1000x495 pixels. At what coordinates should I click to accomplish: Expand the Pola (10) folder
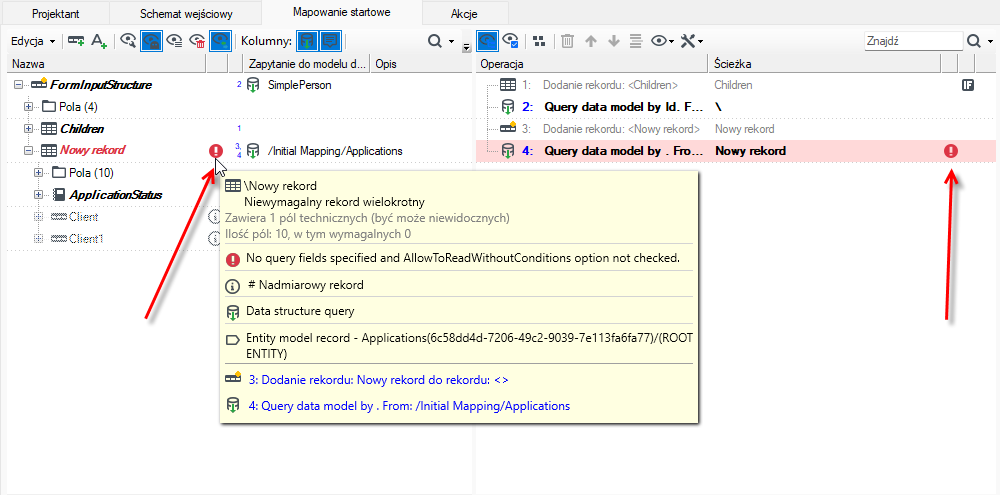(x=38, y=173)
